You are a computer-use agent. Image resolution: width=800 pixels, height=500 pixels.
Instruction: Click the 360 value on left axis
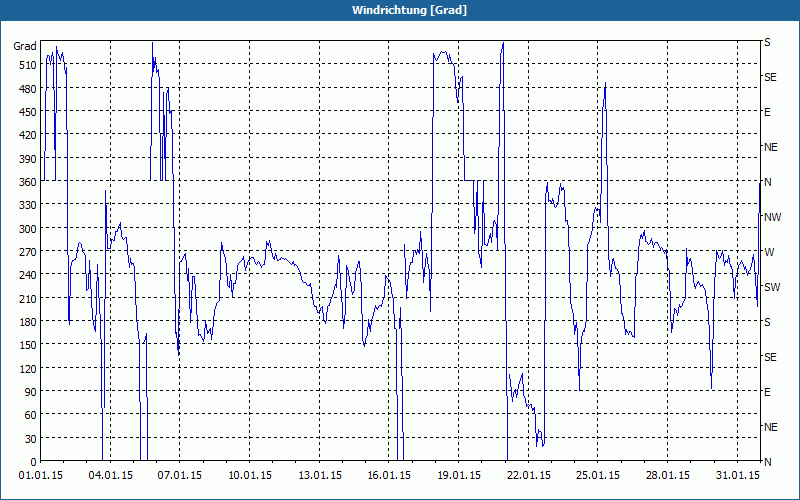28,182
